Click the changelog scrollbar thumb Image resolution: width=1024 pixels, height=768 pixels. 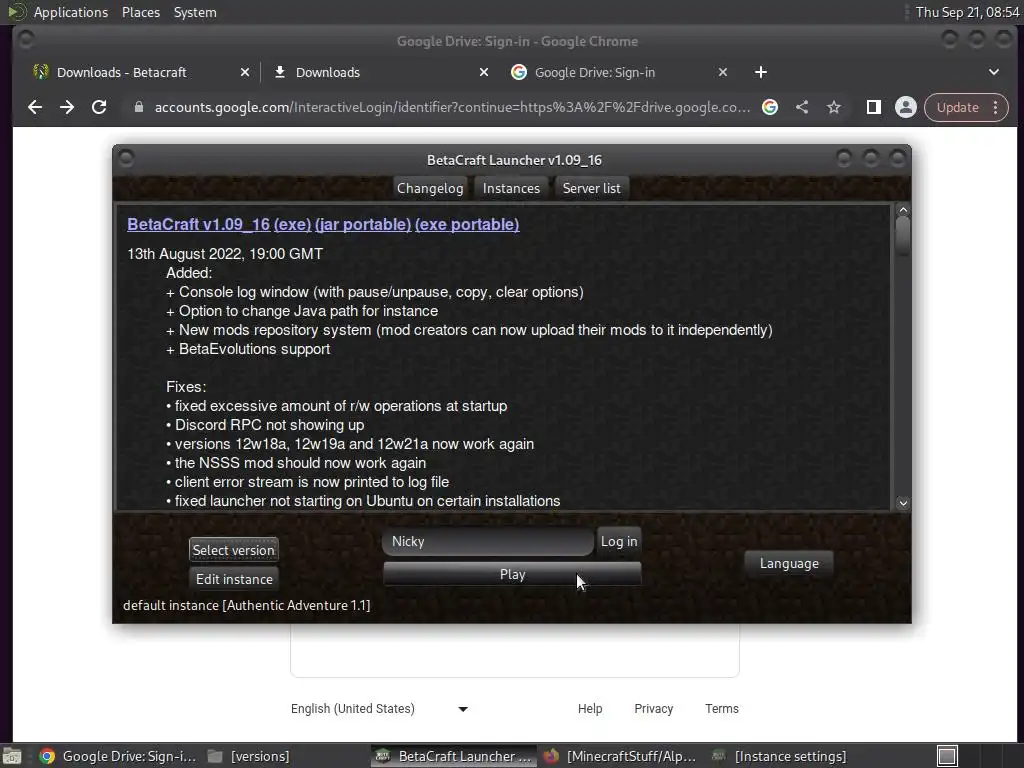(x=903, y=236)
